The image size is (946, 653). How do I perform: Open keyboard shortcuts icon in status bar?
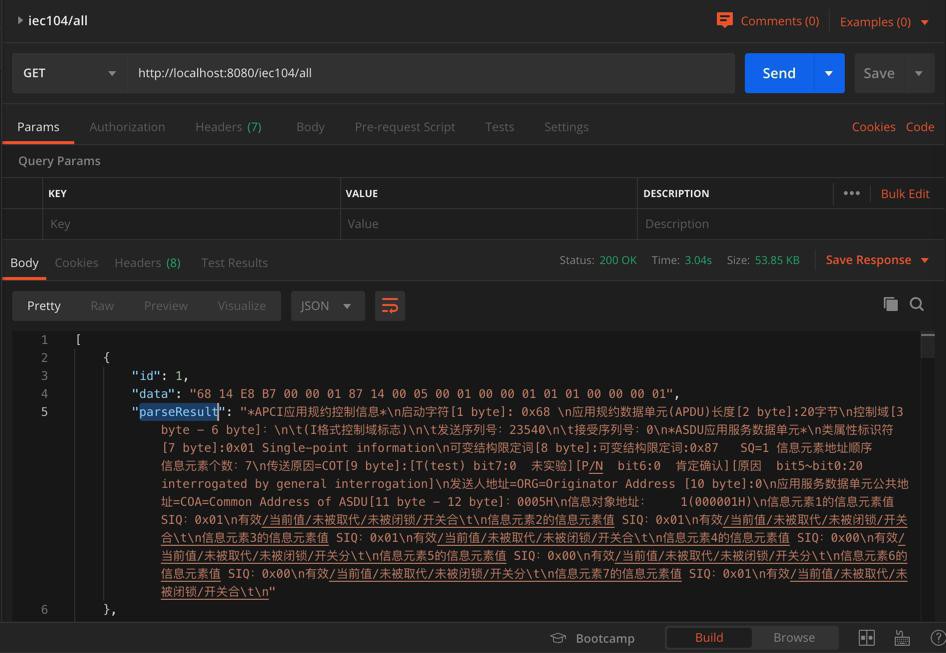click(x=902, y=638)
